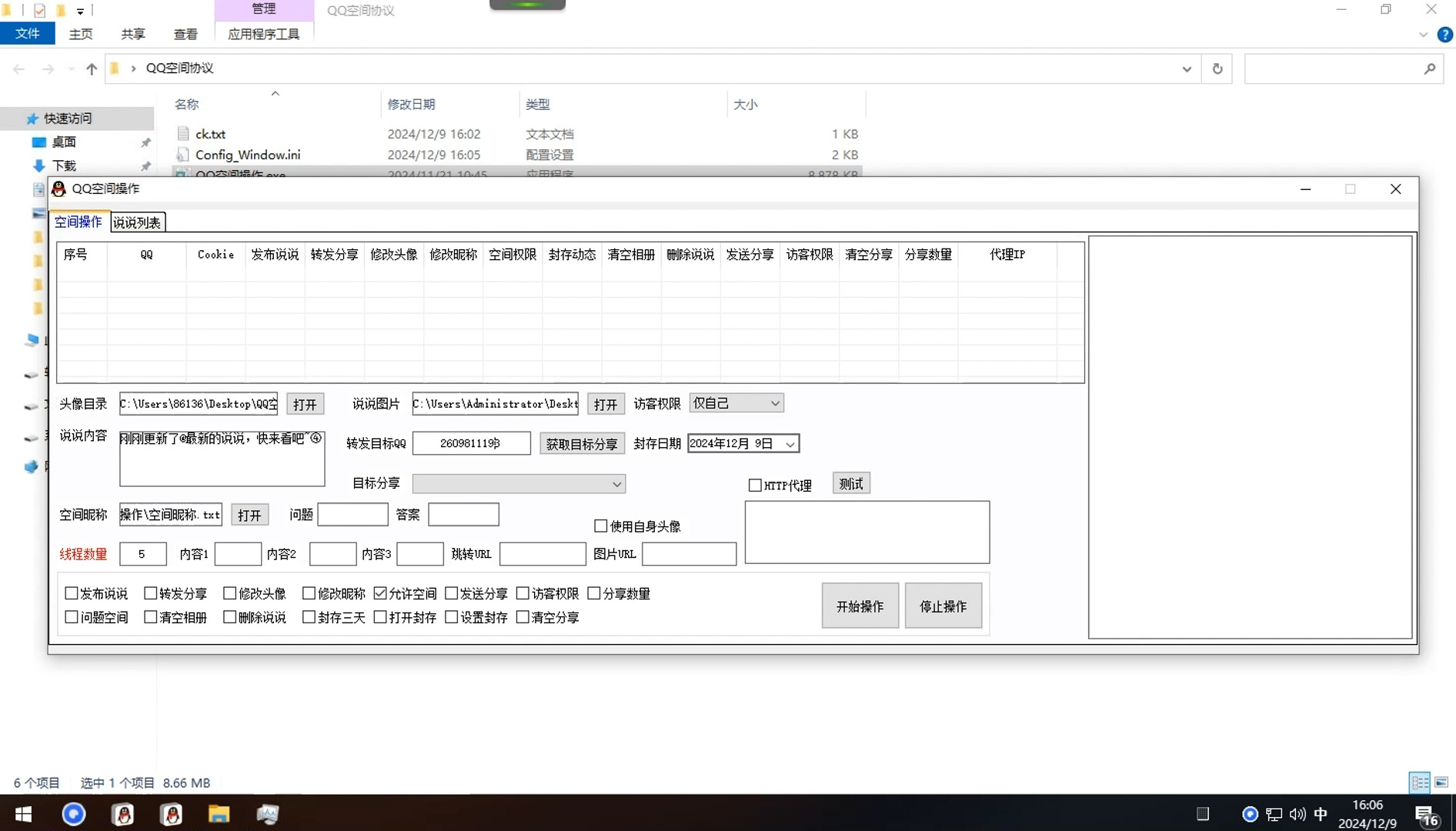The width and height of the screenshot is (1456, 831).
Task: Click Explorer back arrow
Action: point(19,68)
